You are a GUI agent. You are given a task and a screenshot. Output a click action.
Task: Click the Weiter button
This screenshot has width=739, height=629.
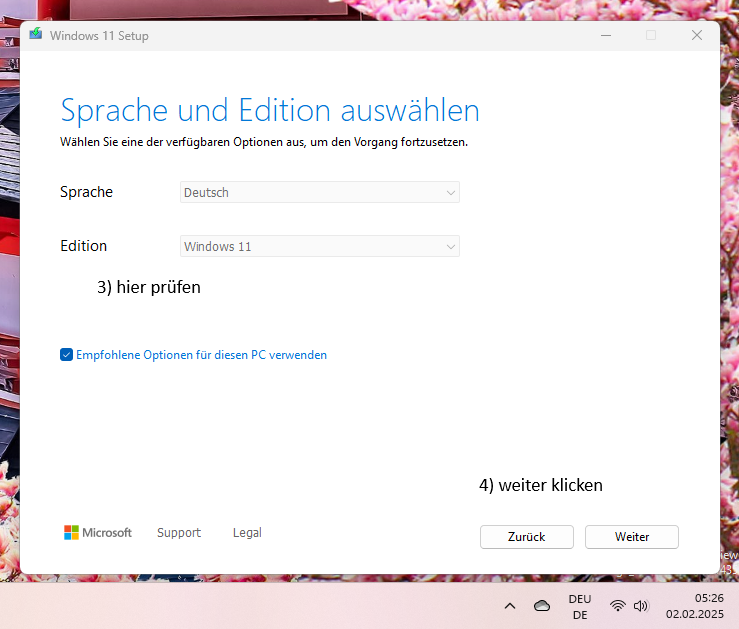[632, 537]
